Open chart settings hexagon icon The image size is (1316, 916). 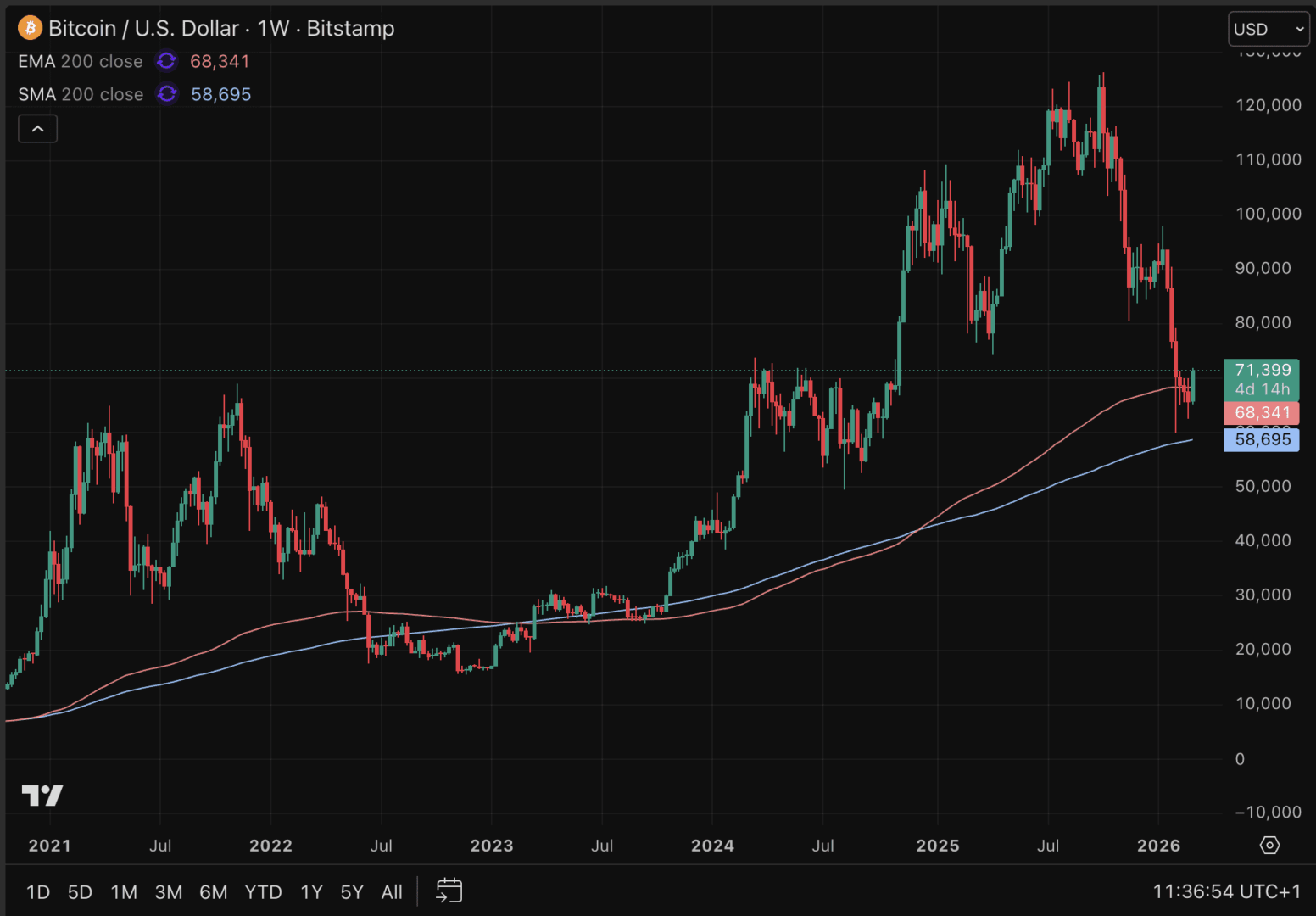[x=1269, y=845]
